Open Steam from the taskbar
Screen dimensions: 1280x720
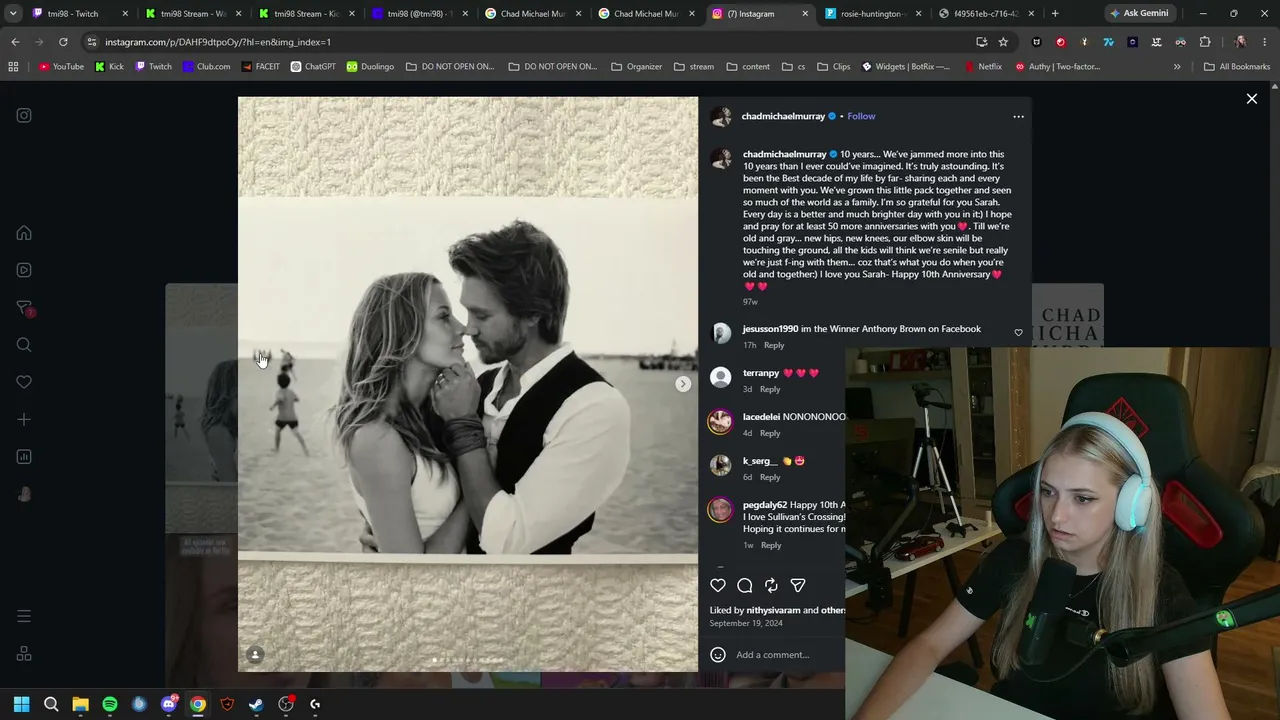(256, 704)
